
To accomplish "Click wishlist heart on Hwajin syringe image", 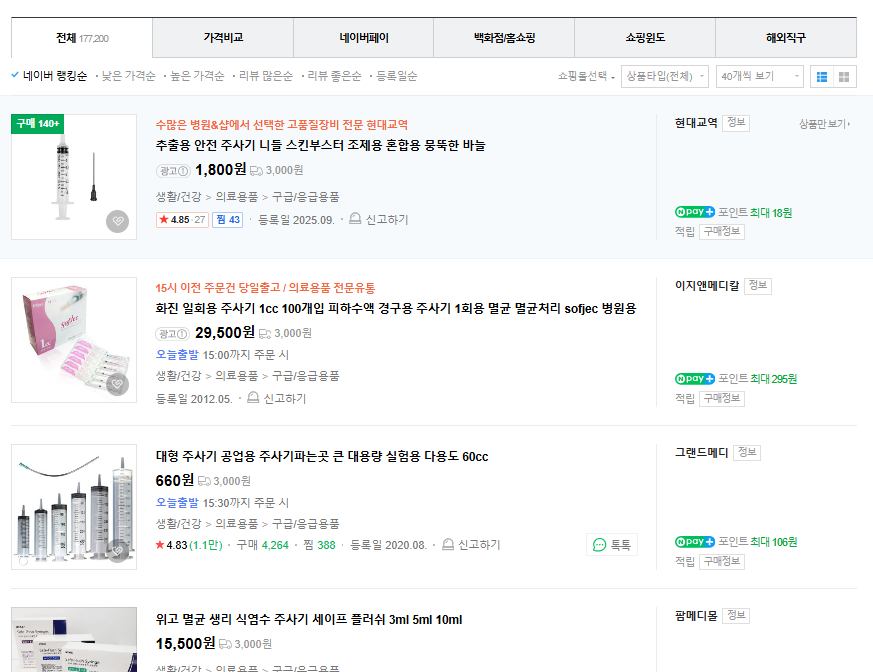I will pyautogui.click(x=118, y=384).
